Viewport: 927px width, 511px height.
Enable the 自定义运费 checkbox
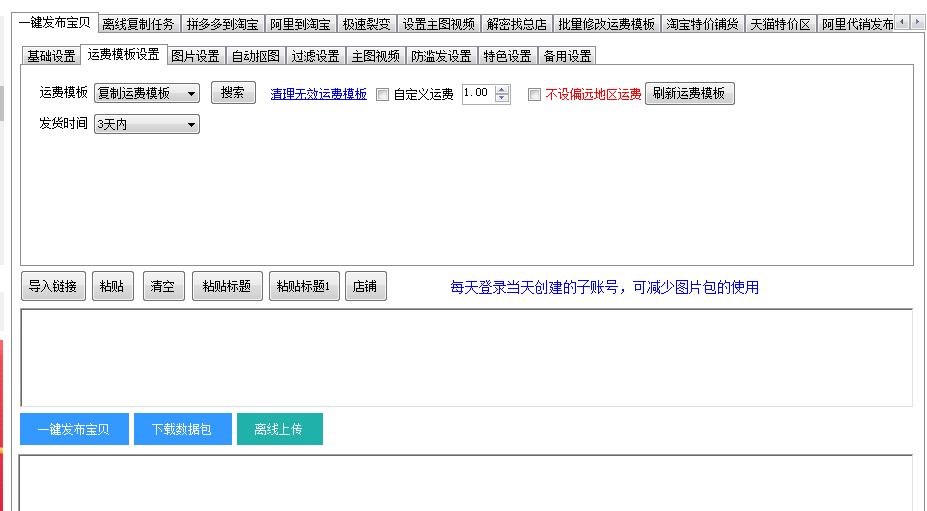[x=383, y=95]
